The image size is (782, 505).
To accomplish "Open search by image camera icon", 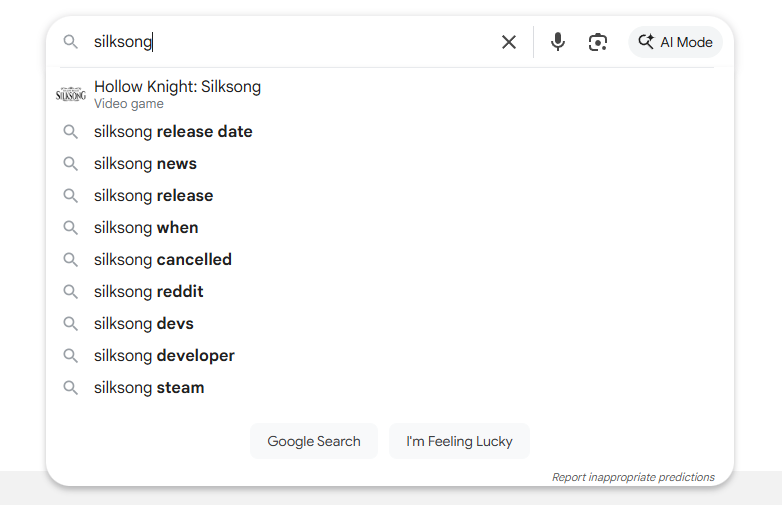I will tap(598, 42).
